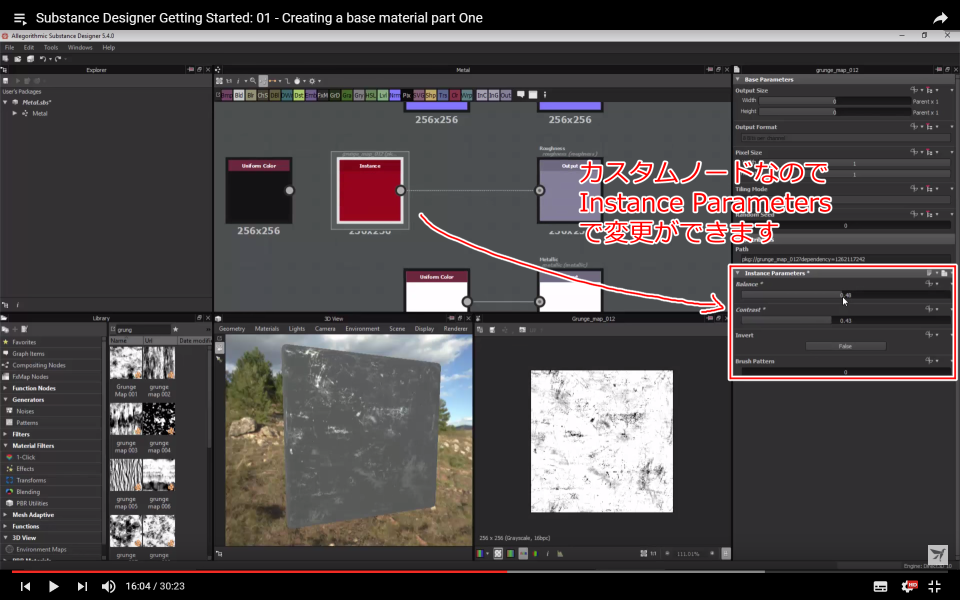The width and height of the screenshot is (960, 600).
Task: Adjust the Balance slider
Action: [846, 295]
